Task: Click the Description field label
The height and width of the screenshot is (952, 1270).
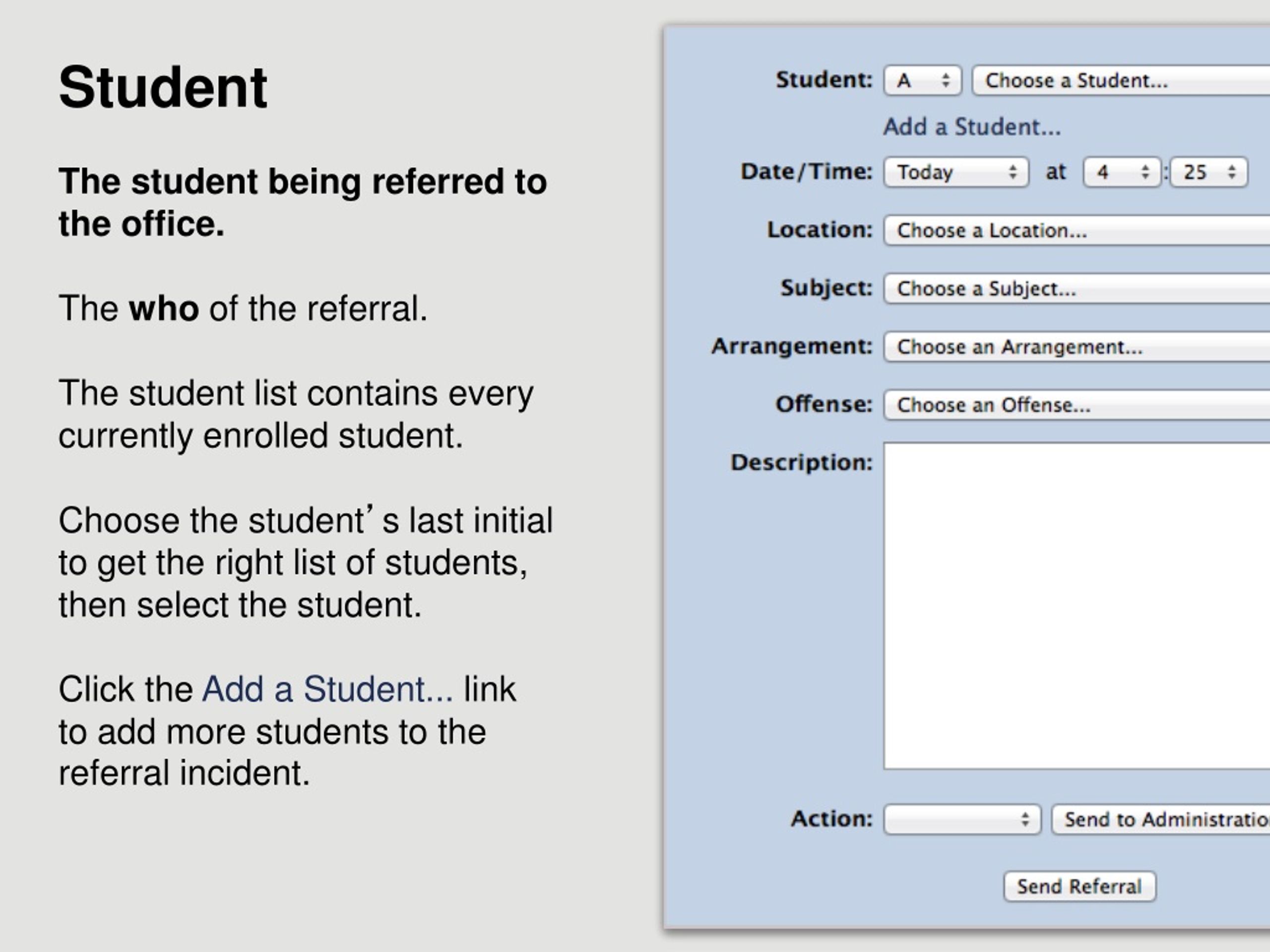Action: [x=801, y=462]
